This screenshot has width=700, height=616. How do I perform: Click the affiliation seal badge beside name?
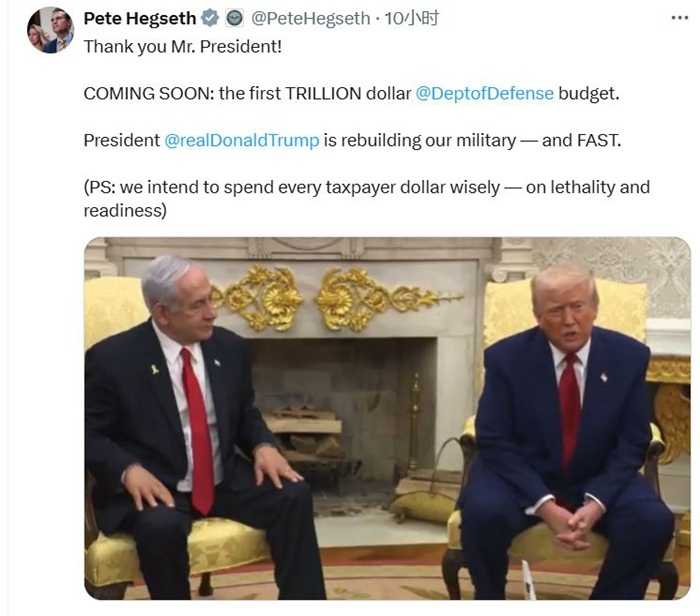point(234,18)
